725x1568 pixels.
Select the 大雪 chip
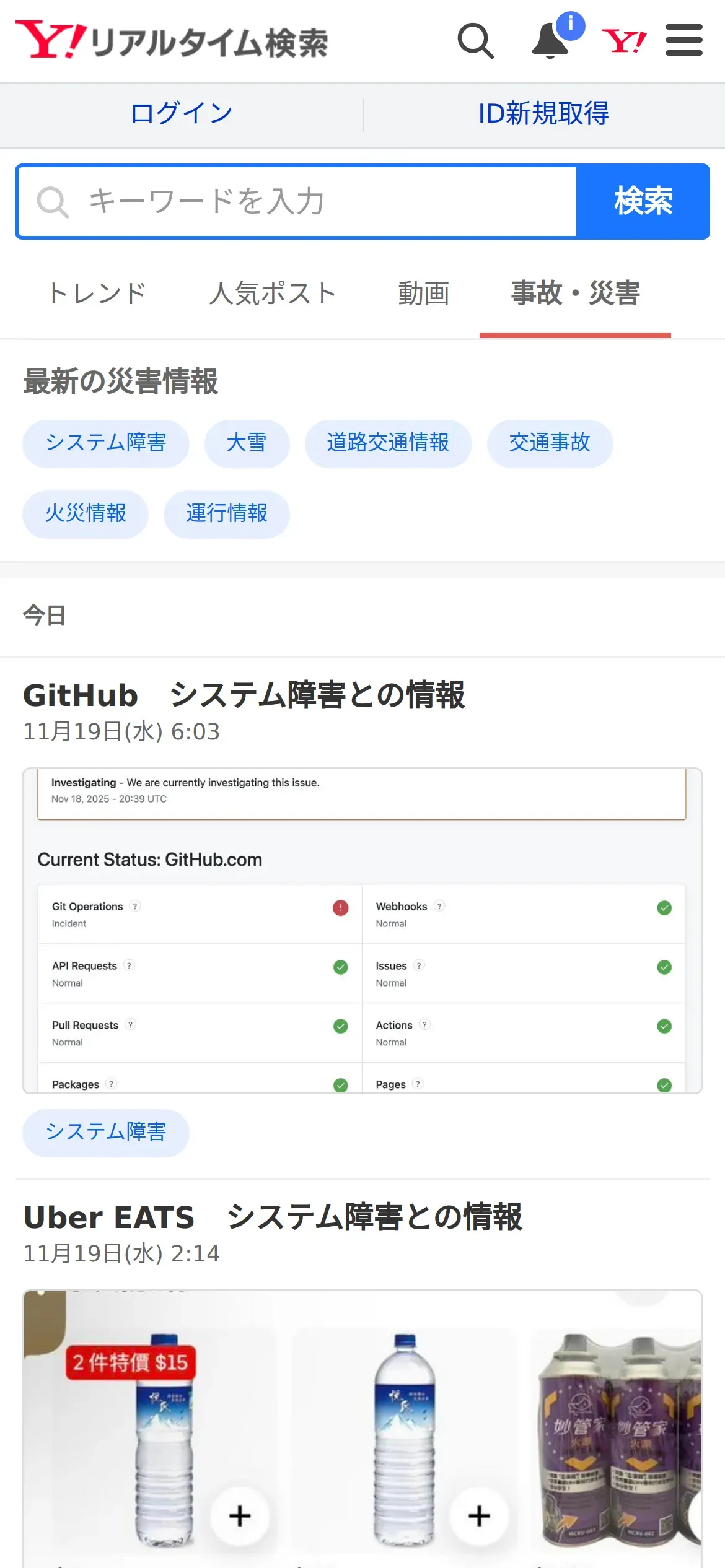click(x=247, y=443)
